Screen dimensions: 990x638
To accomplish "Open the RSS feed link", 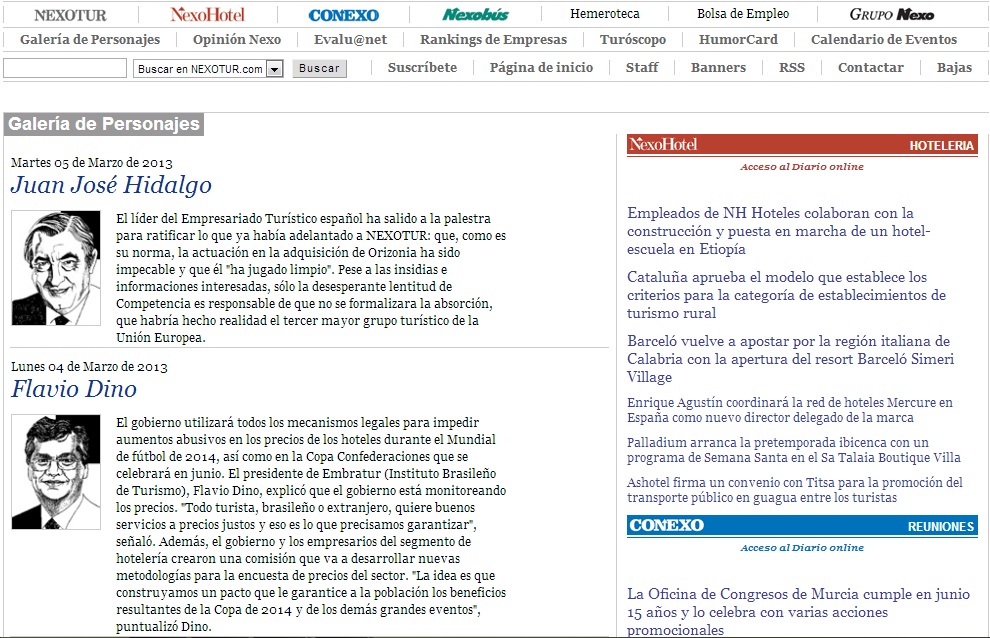I will point(792,68).
